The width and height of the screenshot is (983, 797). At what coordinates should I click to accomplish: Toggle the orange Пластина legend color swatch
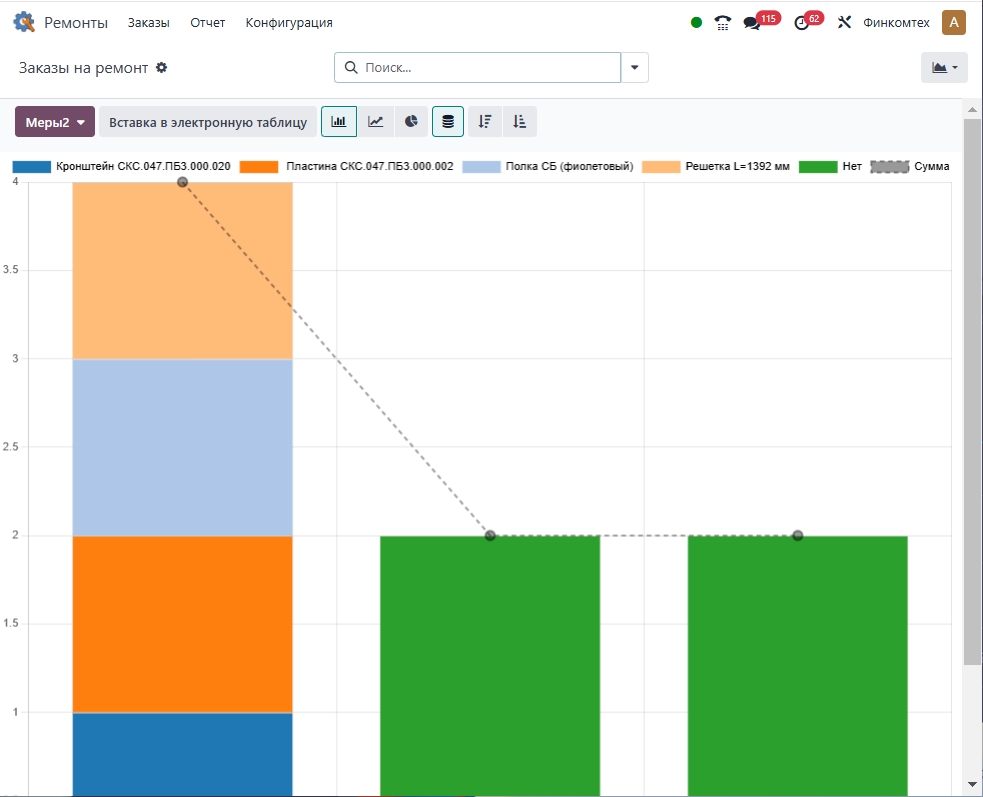point(259,167)
